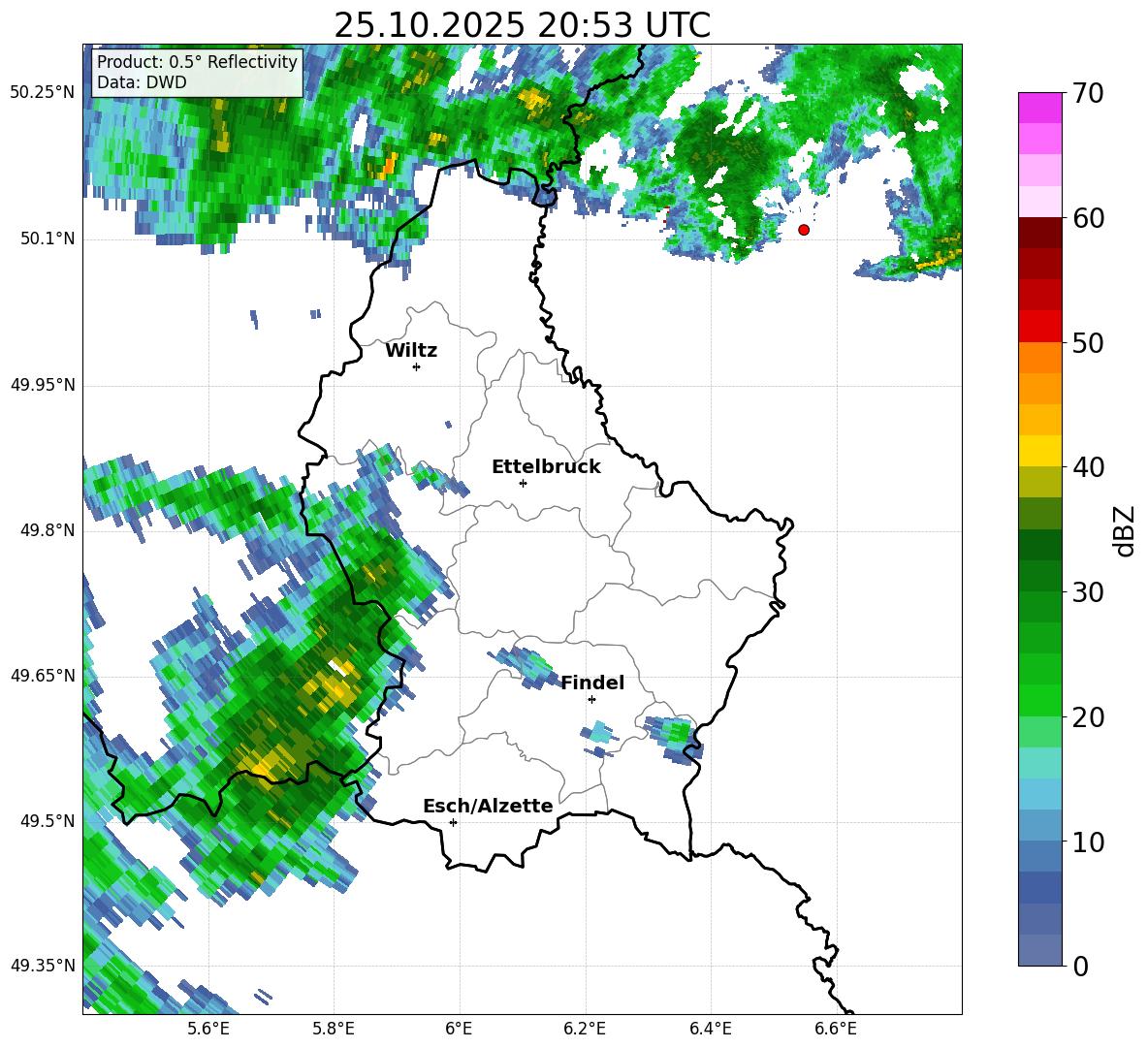This screenshot has width=1148, height=1048.
Task: Click the 5.6°E longitude label
Action: (x=207, y=1030)
